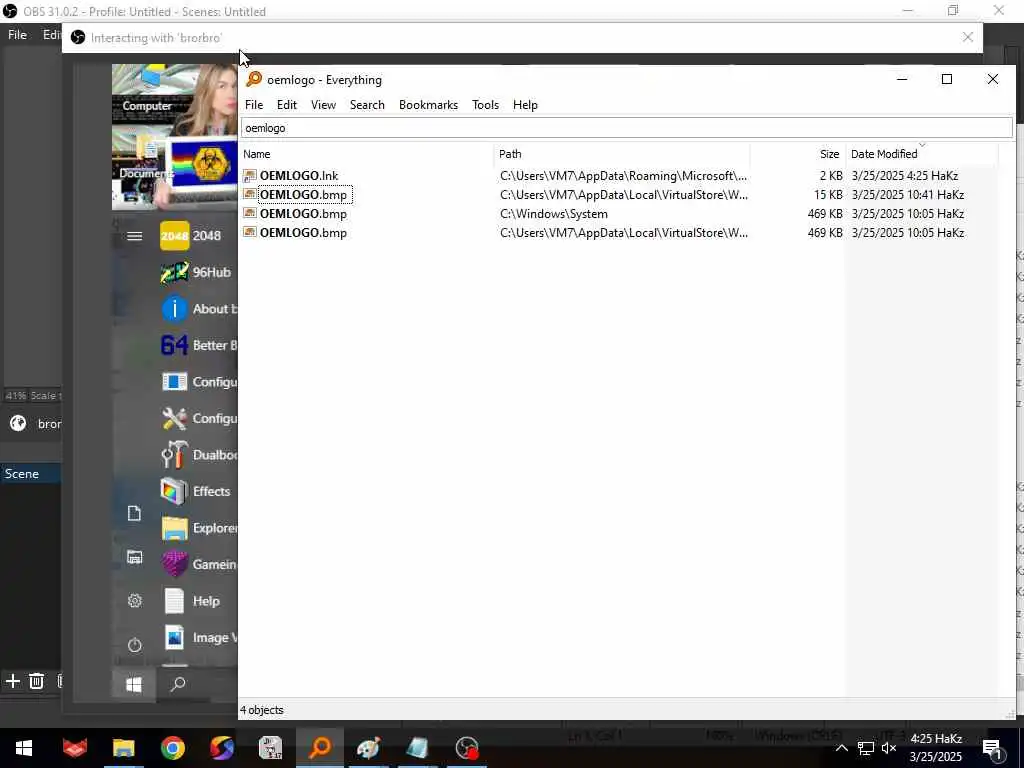Launch Google Chrome from the taskbar
Screen dimensions: 1024x768
click(x=172, y=748)
